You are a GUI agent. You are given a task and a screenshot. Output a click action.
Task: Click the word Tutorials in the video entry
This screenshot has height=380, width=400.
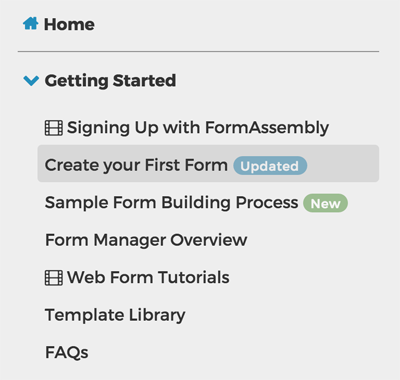tap(194, 277)
